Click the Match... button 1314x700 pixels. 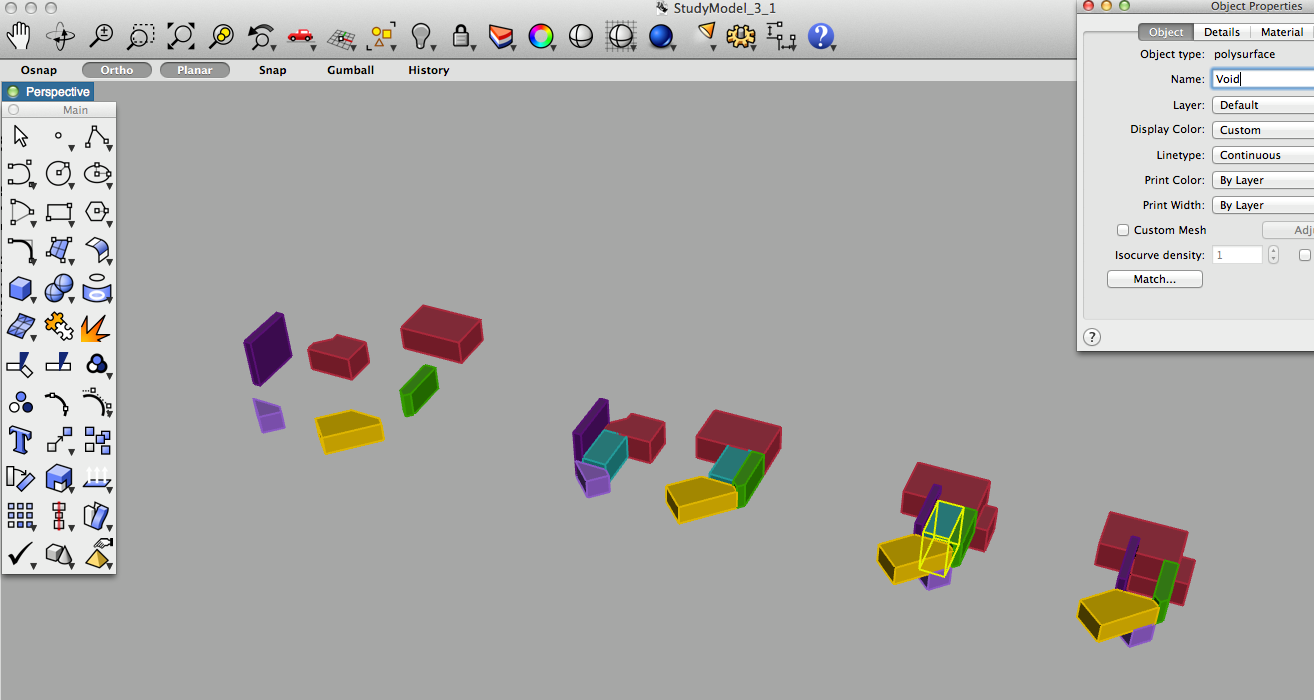pos(1154,279)
